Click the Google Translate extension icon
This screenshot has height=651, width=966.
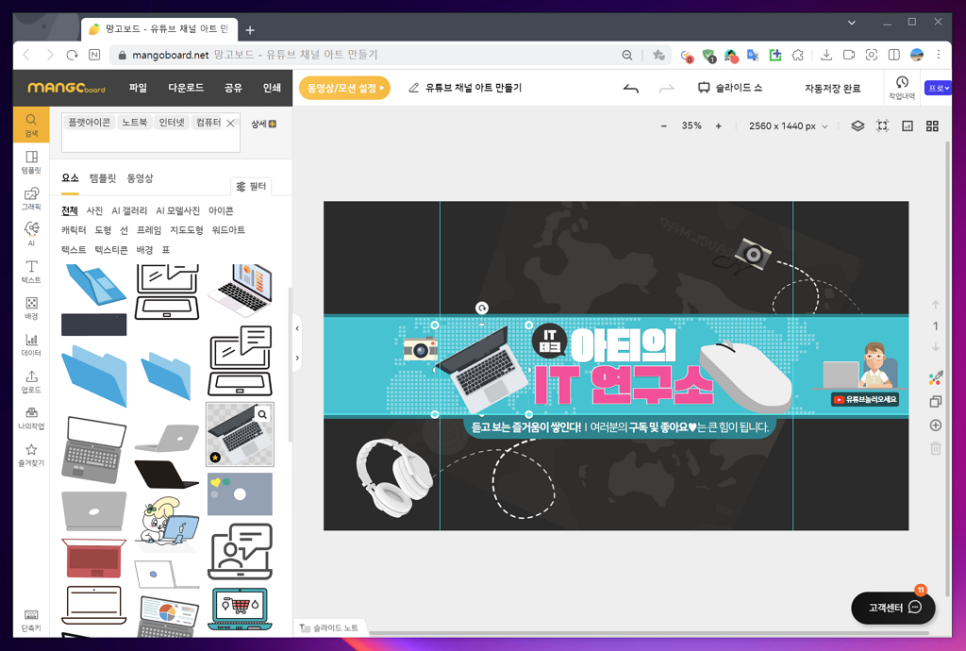753,55
